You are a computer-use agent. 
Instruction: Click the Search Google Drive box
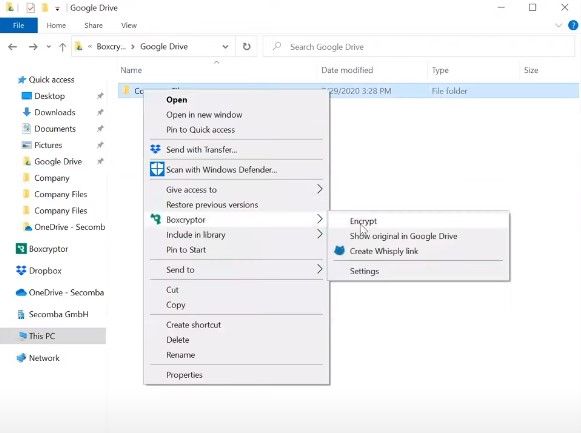tap(419, 47)
